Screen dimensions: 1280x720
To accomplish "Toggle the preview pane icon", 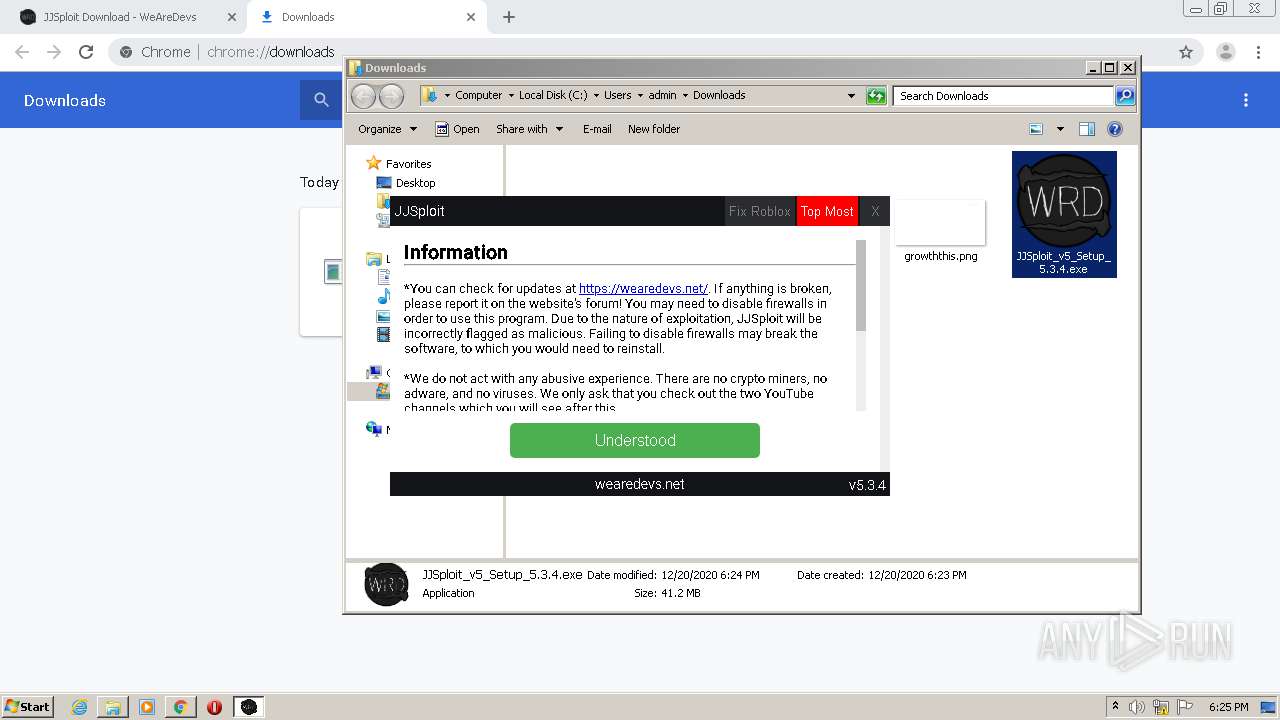I will [1087, 129].
